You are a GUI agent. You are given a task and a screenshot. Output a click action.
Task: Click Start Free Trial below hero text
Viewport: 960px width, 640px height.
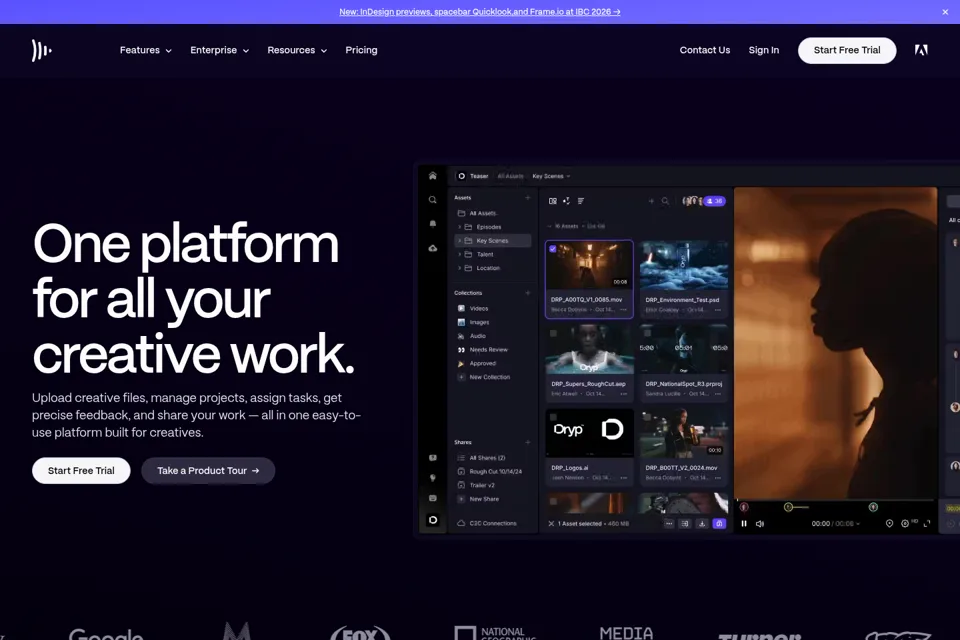coord(81,470)
